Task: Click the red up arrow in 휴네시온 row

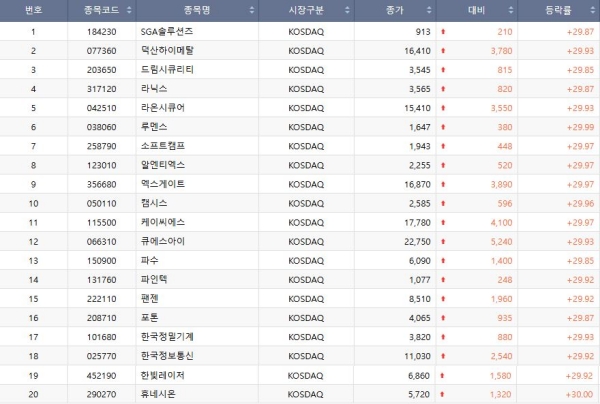Action: tap(442, 394)
